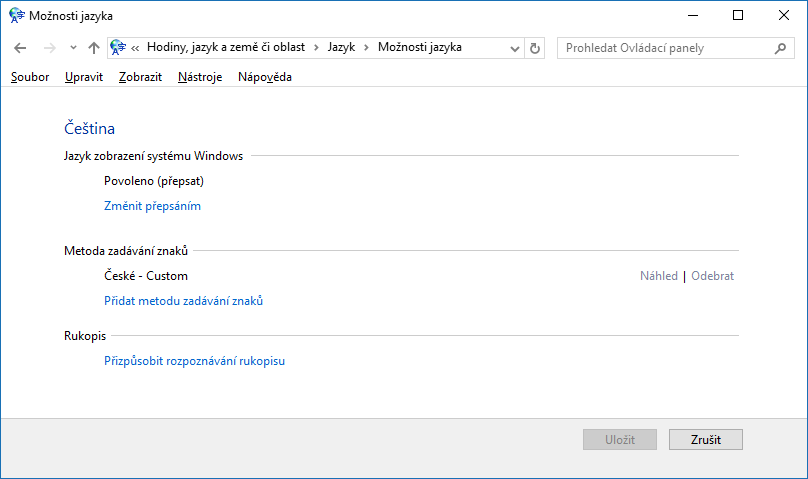Open the Soubor menu

coord(30,77)
